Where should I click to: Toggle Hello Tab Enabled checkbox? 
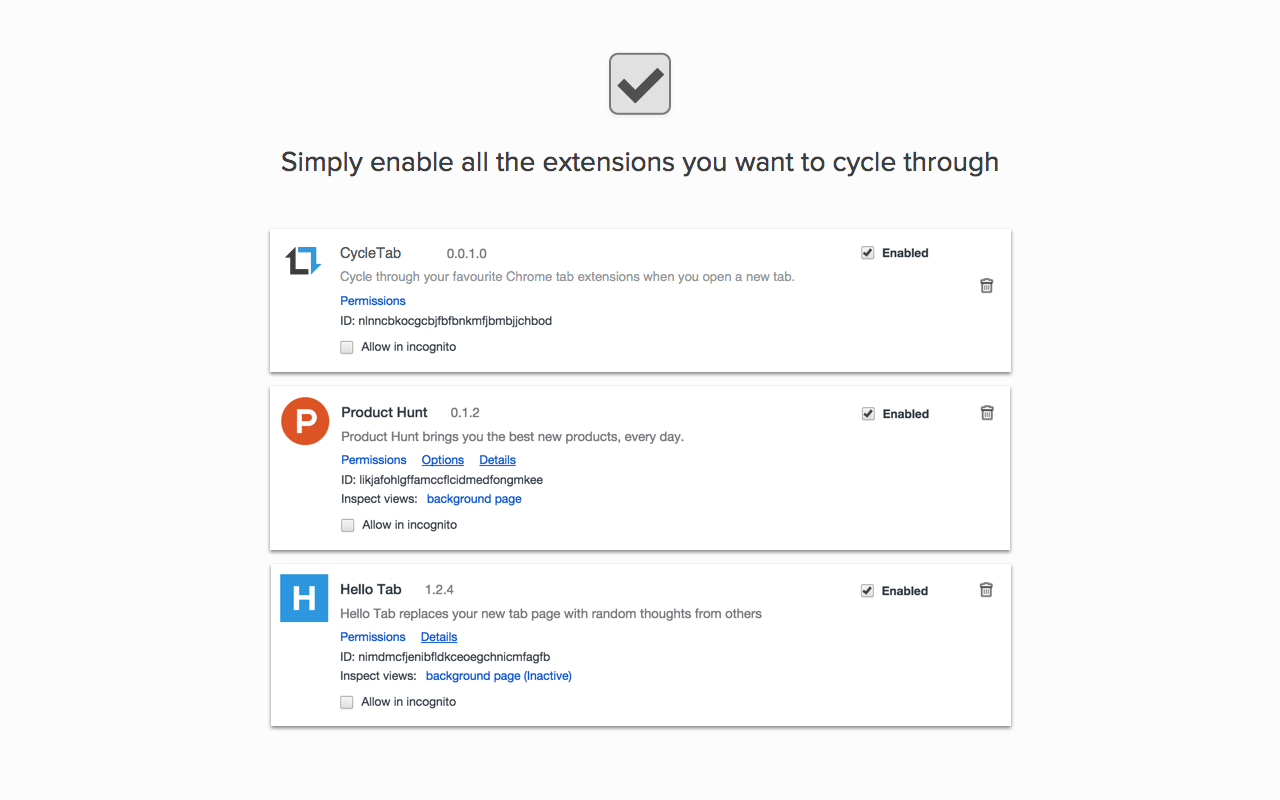868,591
